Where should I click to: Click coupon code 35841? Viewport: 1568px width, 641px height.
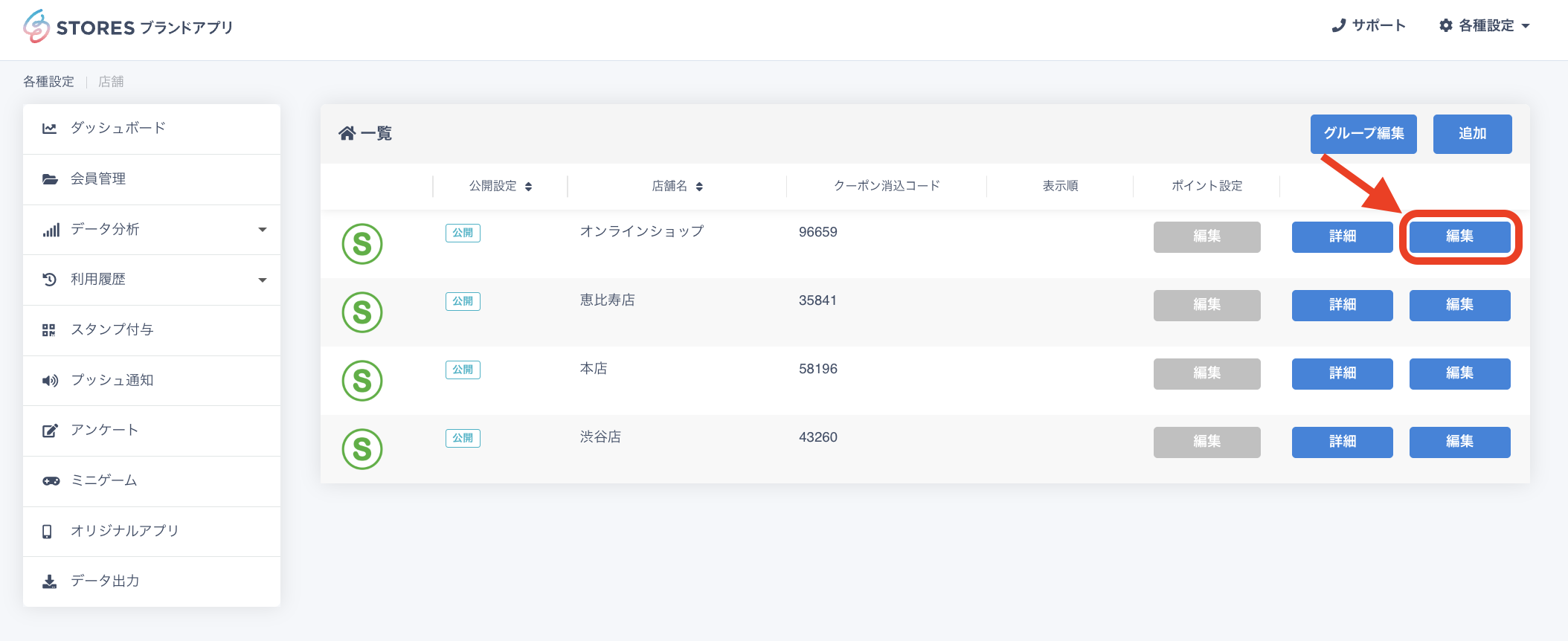coord(818,300)
